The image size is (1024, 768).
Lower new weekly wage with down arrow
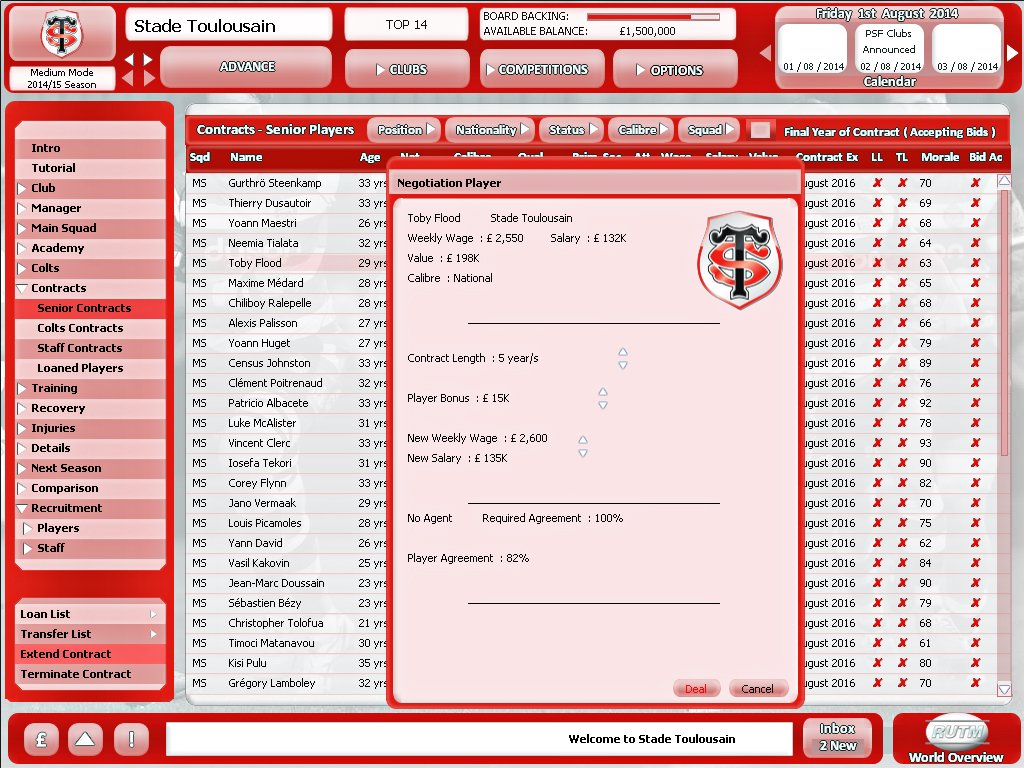pyautogui.click(x=583, y=453)
